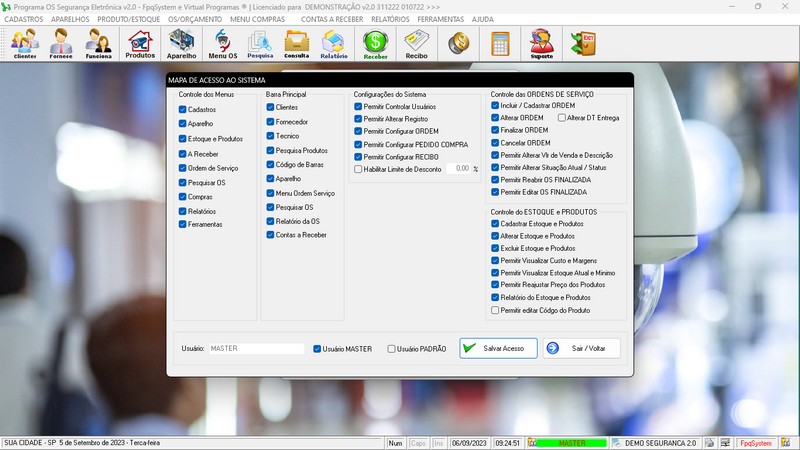The height and width of the screenshot is (450, 800).
Task: Uncheck the Cadastros menu checkbox
Action: pyautogui.click(x=182, y=109)
